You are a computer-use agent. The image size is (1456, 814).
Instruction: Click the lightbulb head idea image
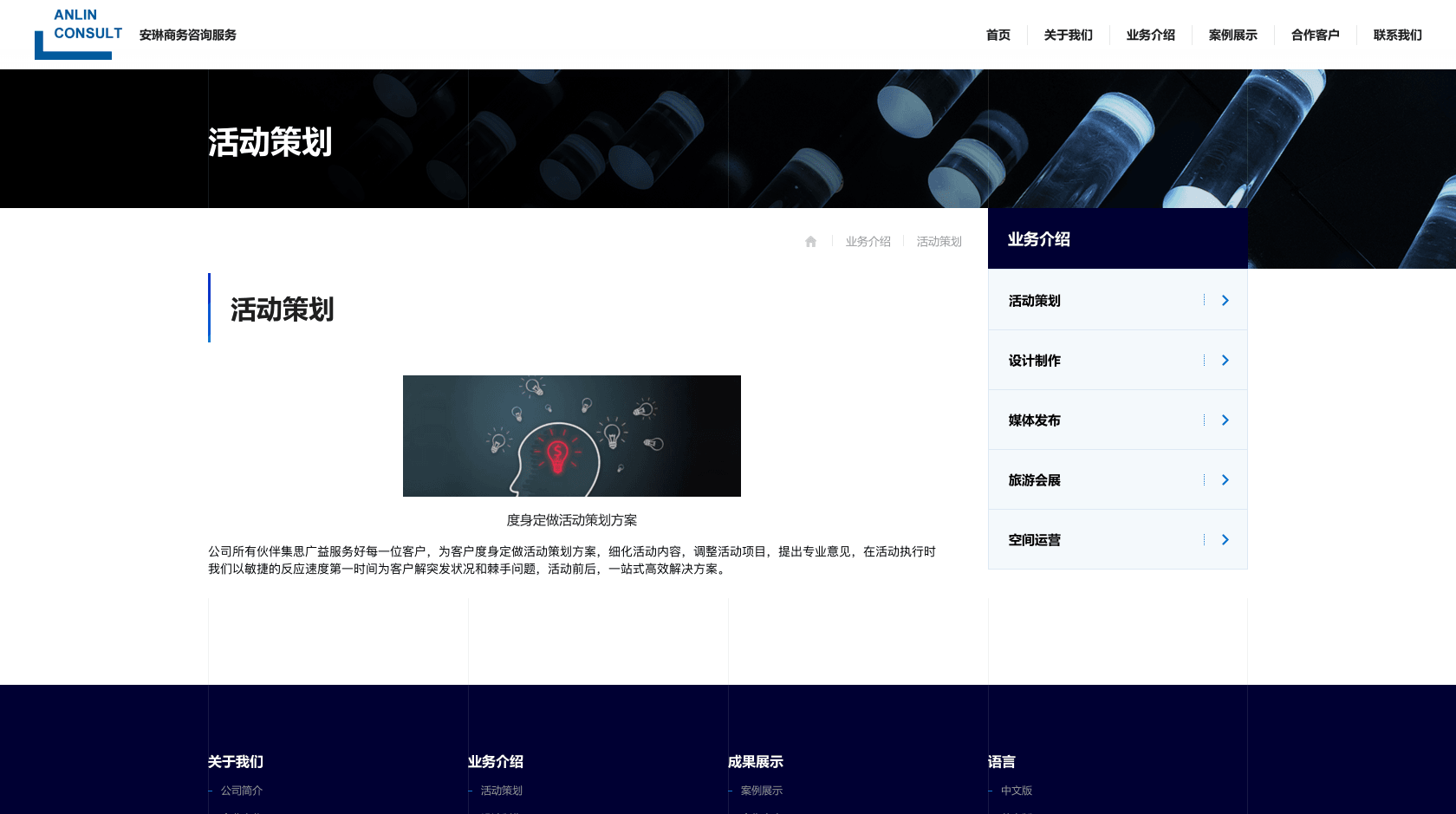571,436
